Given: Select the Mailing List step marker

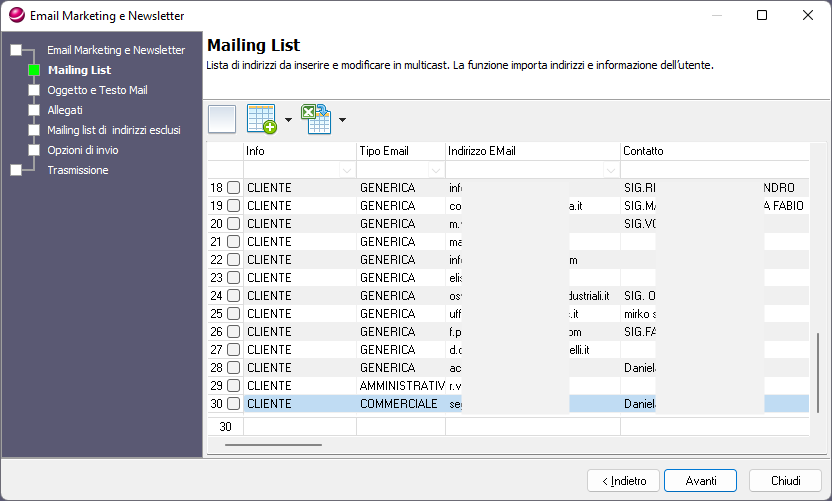Looking at the screenshot, I should pos(34,70).
